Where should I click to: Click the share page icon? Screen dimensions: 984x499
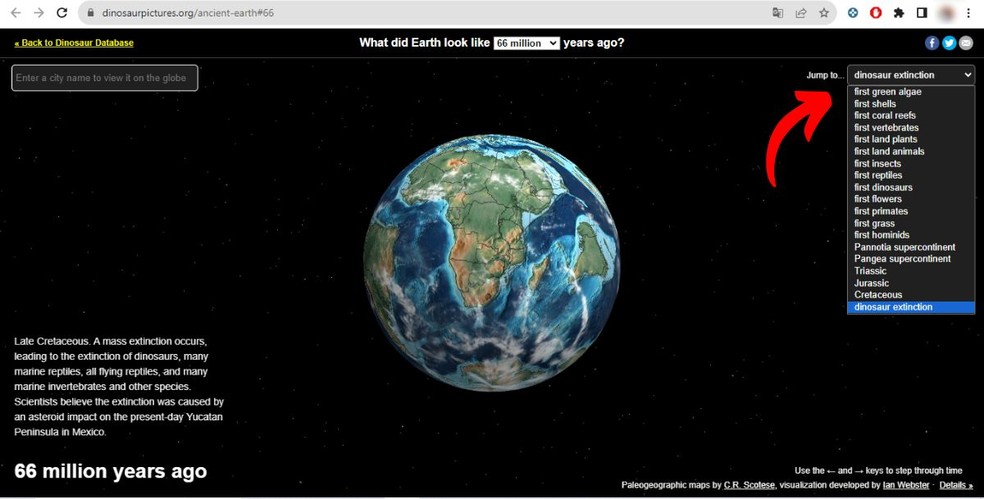tap(801, 13)
